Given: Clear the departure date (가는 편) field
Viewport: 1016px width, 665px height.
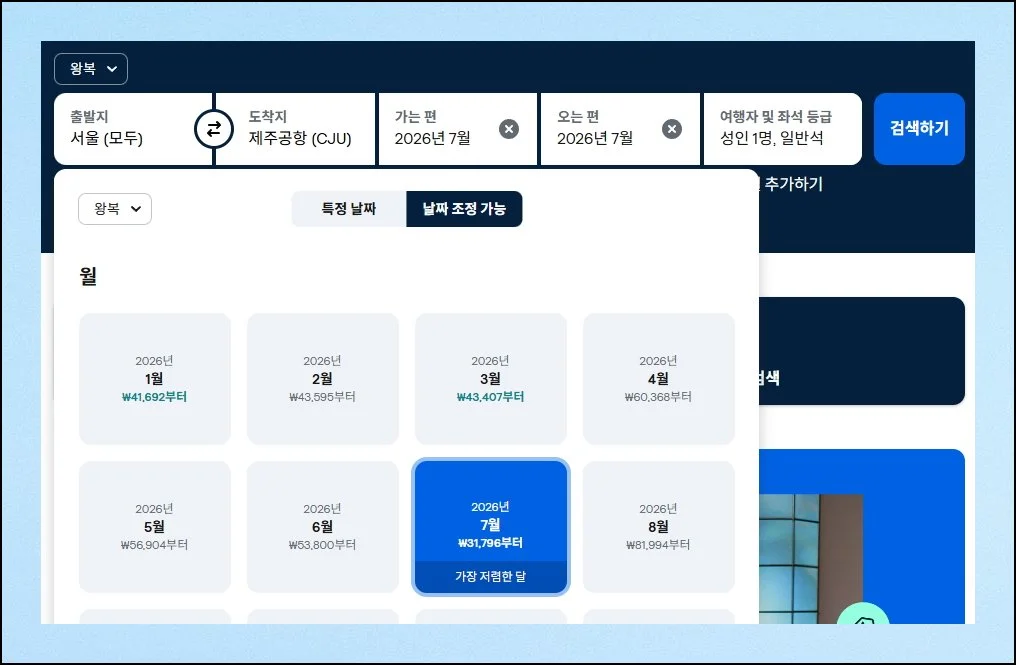Looking at the screenshot, I should pos(509,129).
